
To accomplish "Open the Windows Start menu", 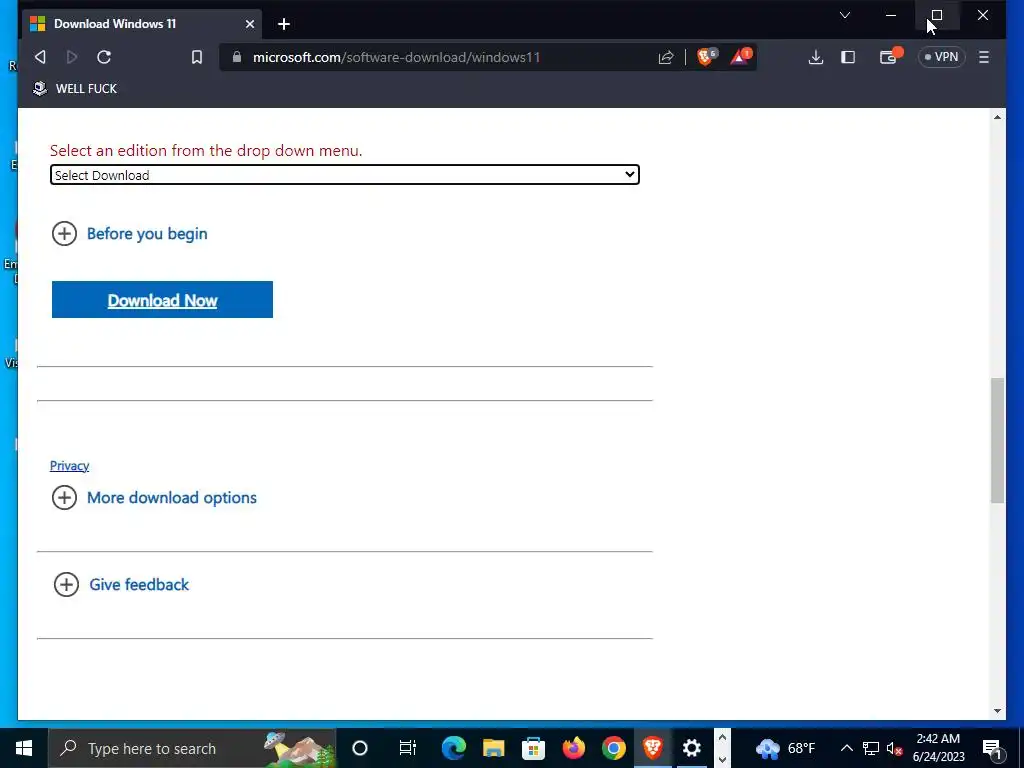I will (24, 748).
